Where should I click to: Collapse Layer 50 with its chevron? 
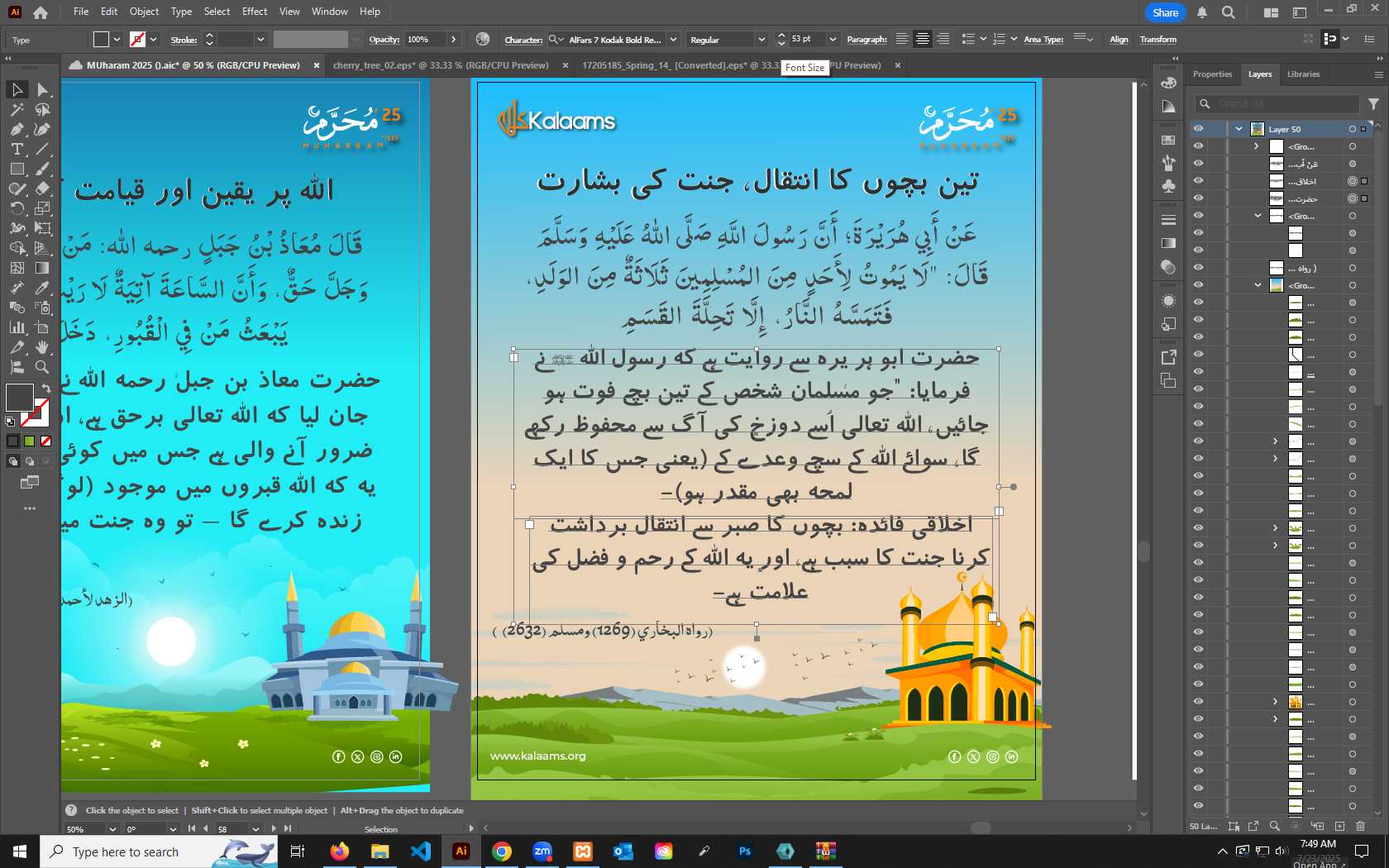tap(1239, 129)
